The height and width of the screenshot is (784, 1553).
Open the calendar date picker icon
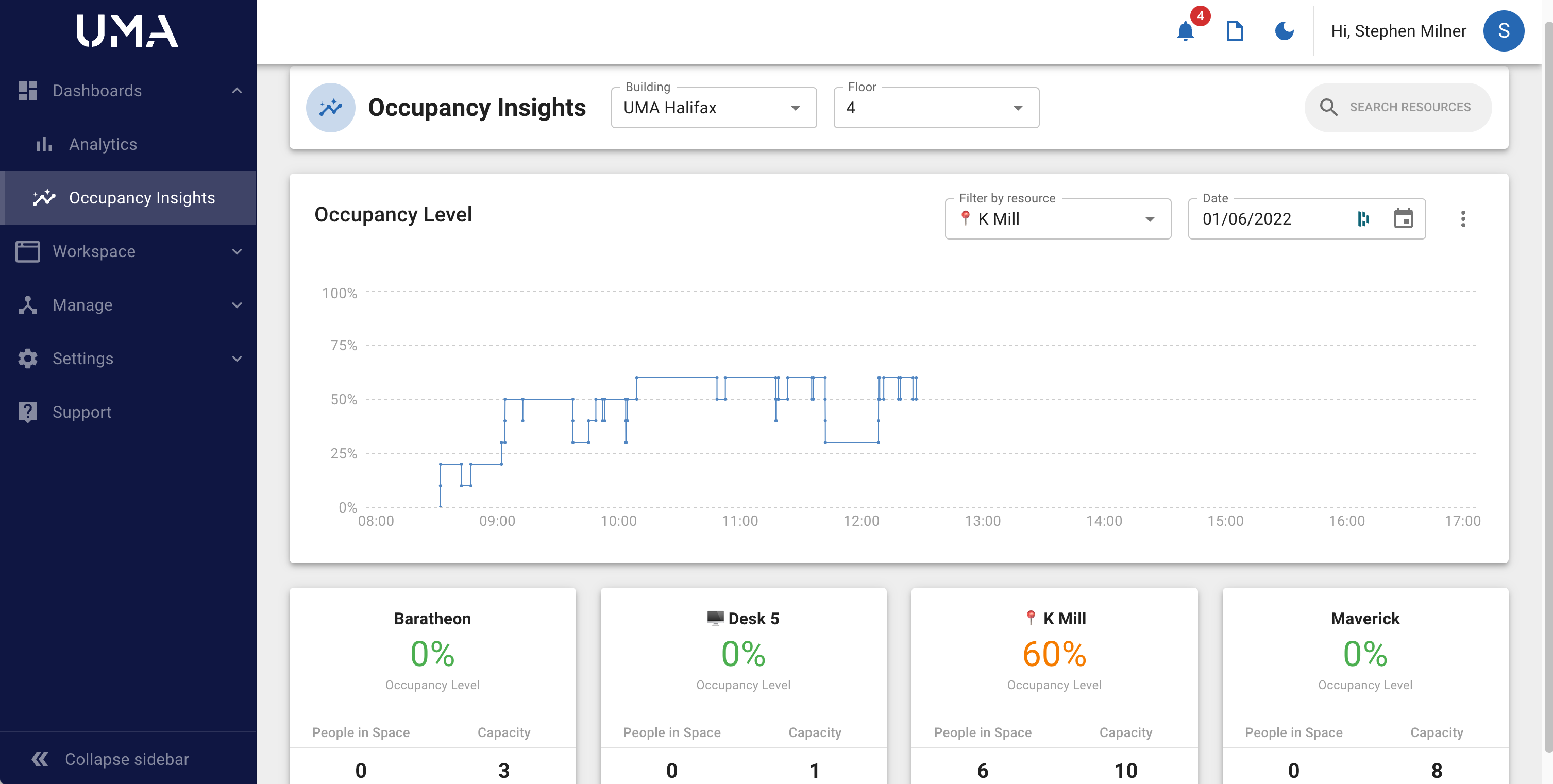click(x=1403, y=219)
